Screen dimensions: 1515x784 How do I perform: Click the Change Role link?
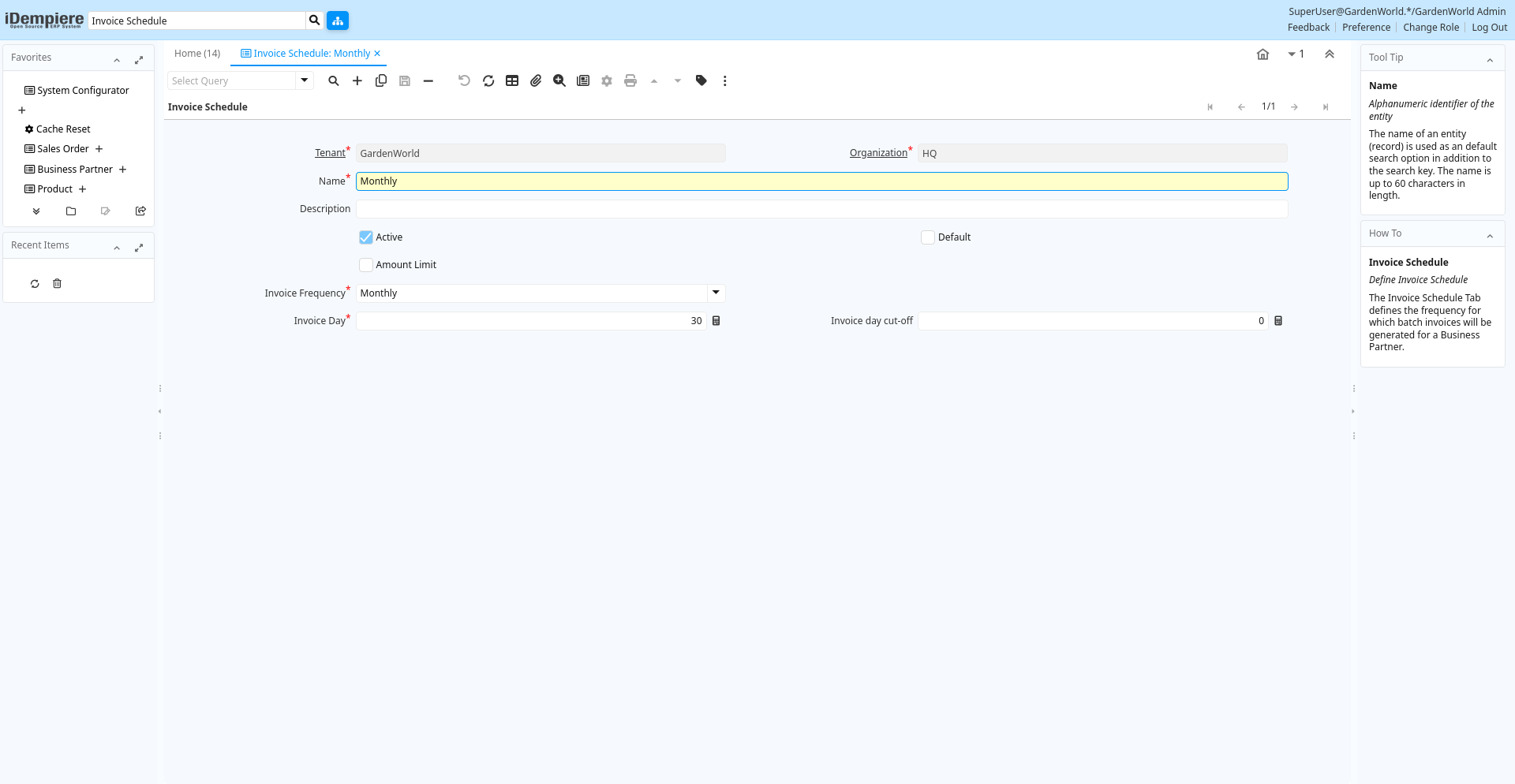[1431, 28]
